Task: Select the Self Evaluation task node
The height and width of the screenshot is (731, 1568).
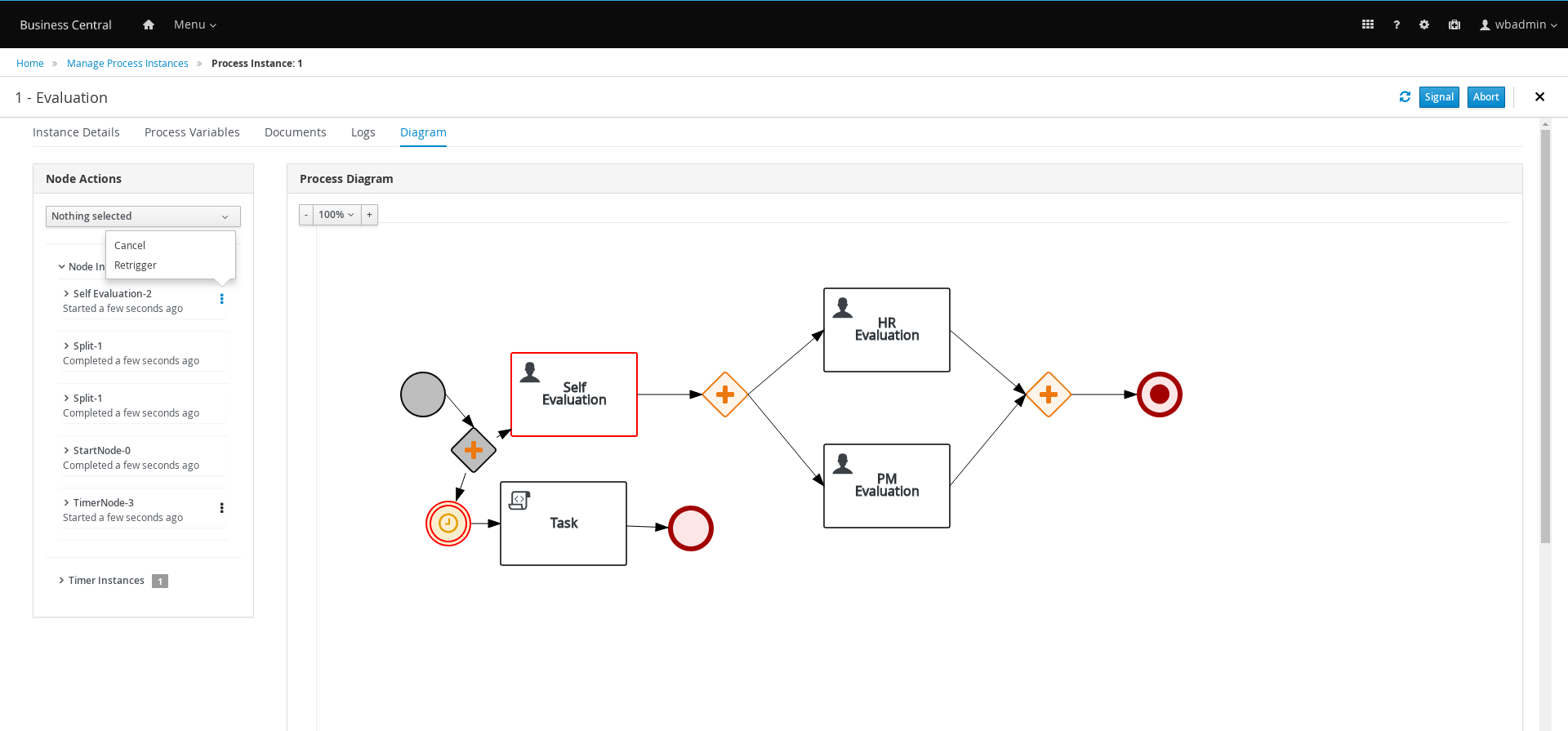Action: click(x=573, y=394)
